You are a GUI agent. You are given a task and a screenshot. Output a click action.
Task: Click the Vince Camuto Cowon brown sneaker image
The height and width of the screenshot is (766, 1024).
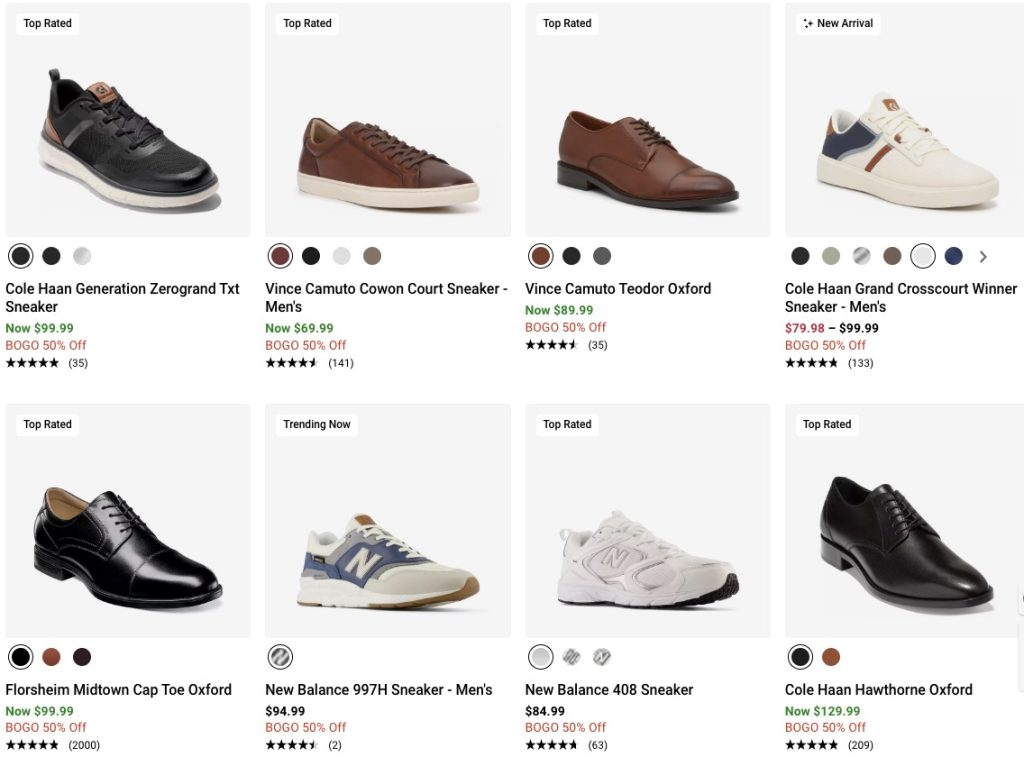(388, 160)
